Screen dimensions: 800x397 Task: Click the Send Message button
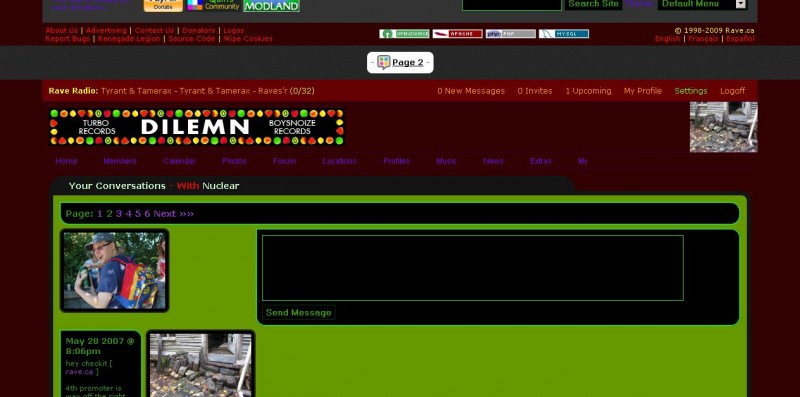pyautogui.click(x=298, y=312)
